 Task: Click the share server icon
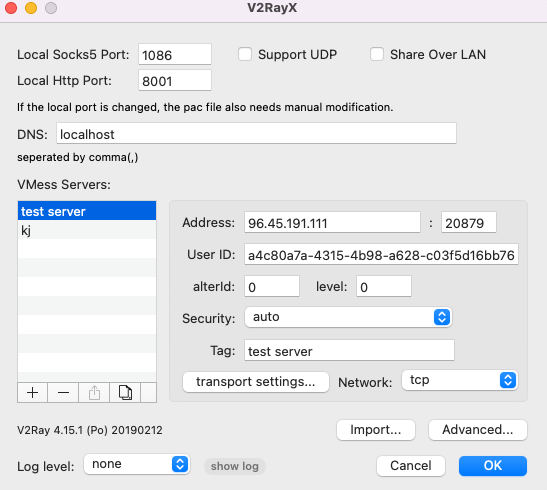click(94, 393)
